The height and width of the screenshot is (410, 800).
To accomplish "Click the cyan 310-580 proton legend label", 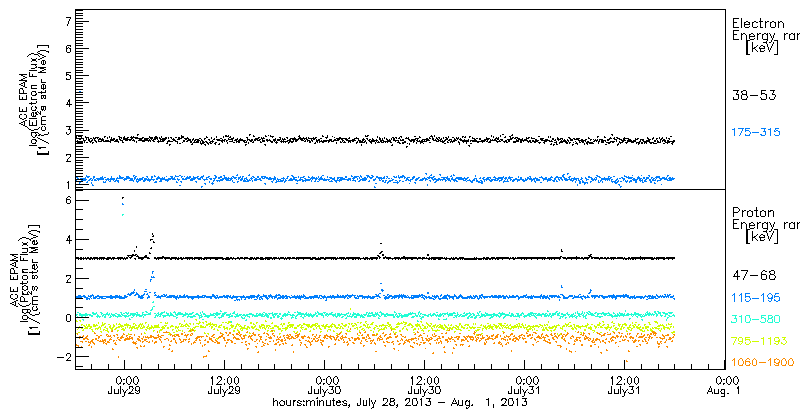I will click(x=756, y=319).
